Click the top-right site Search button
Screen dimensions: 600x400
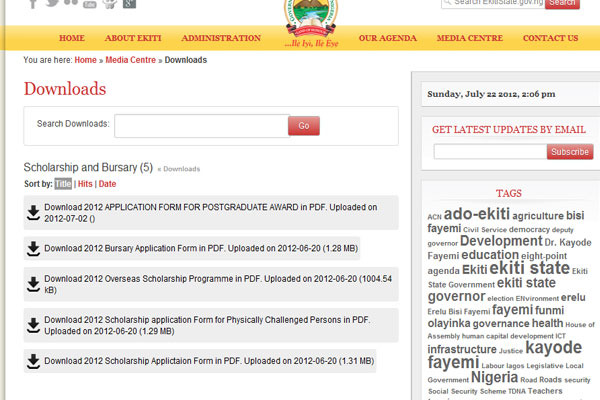[562, 3]
